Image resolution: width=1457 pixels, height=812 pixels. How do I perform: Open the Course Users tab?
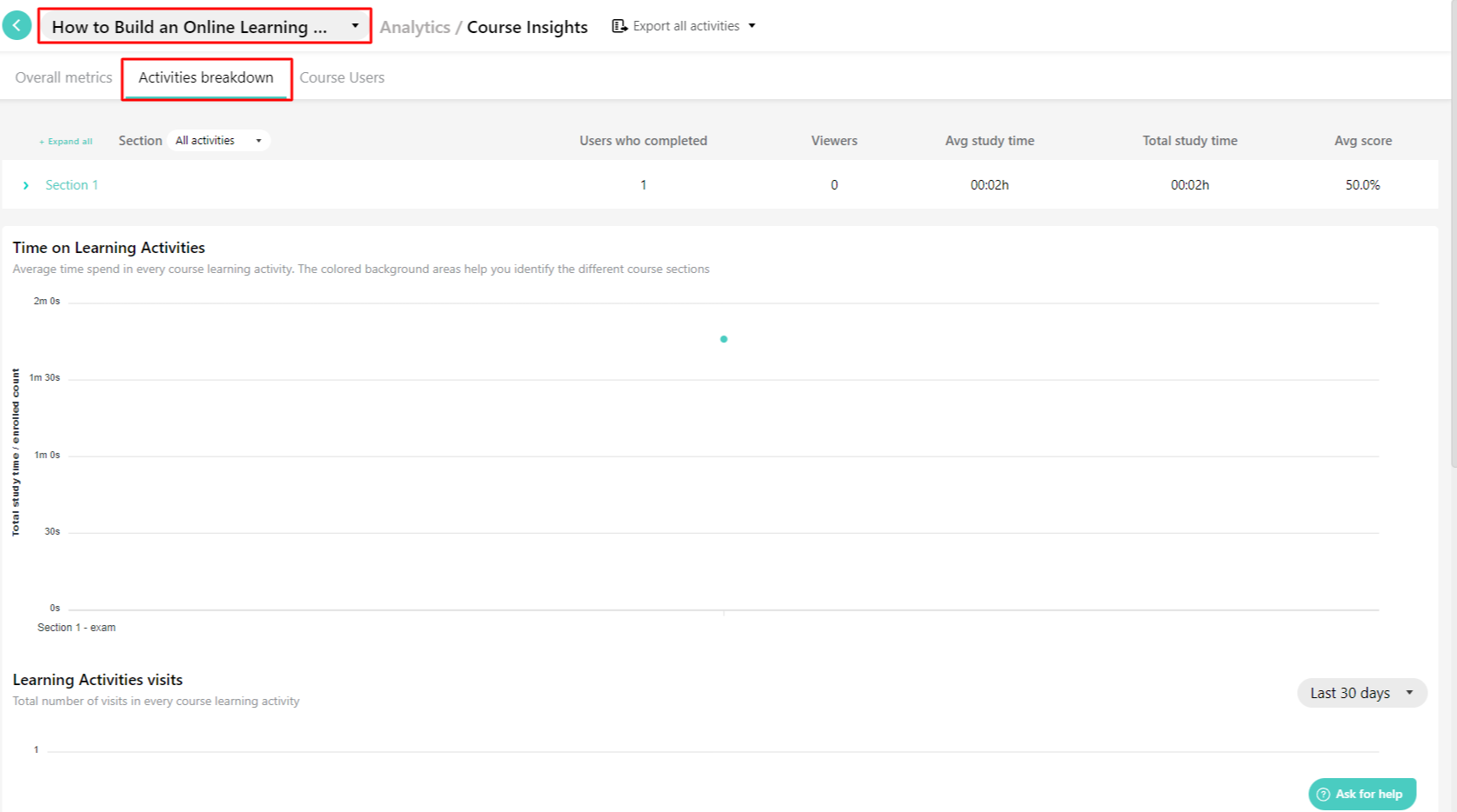(x=342, y=77)
